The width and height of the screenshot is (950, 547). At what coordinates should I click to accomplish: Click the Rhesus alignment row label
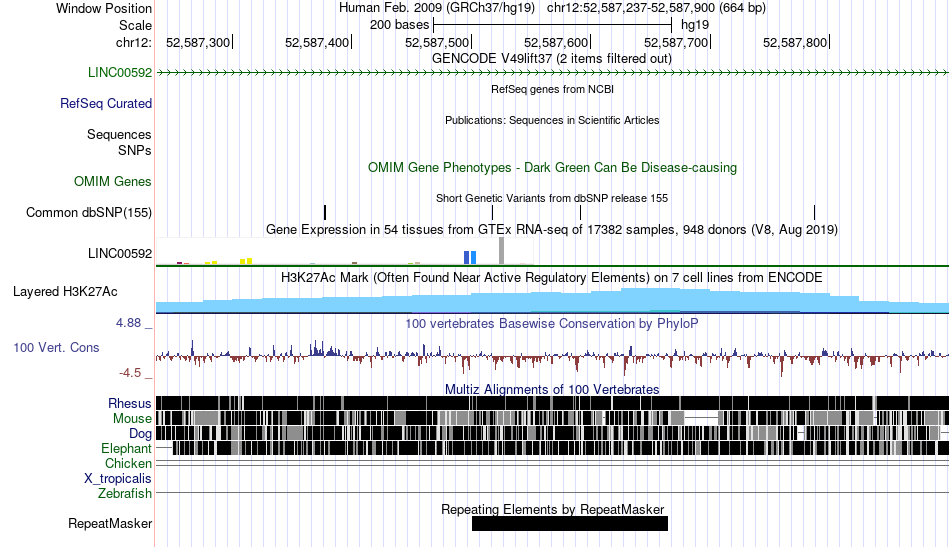pyautogui.click(x=130, y=403)
